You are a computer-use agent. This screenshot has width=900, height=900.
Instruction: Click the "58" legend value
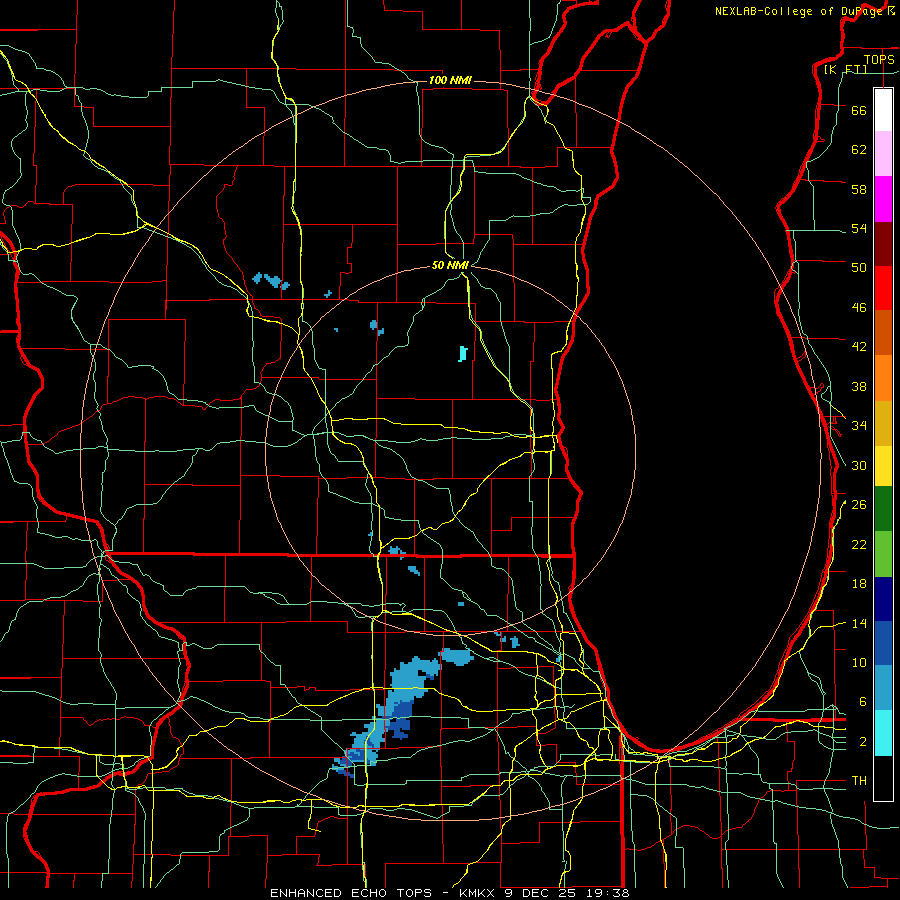pyautogui.click(x=859, y=189)
